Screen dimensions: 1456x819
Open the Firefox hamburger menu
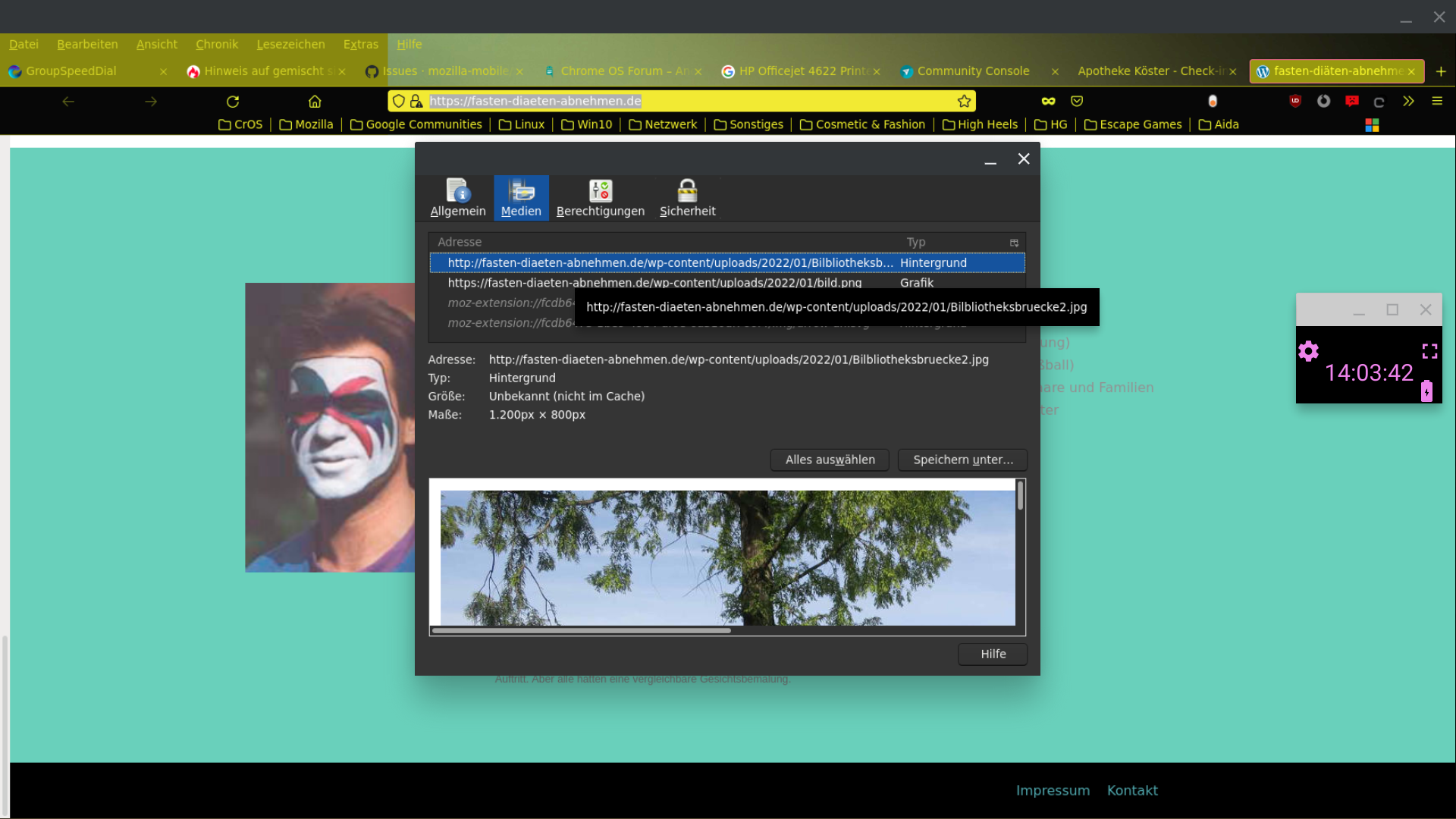1436,101
